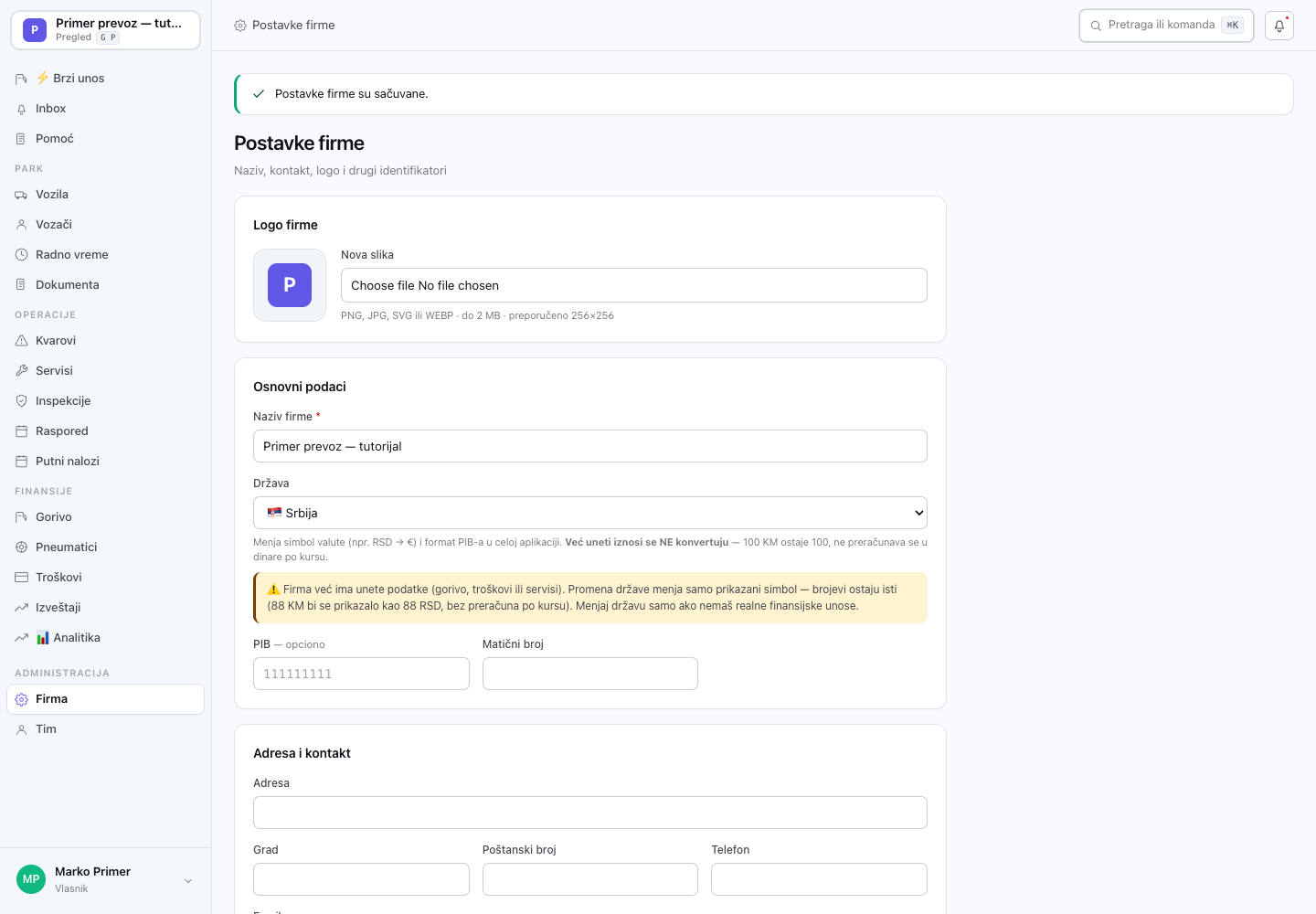Click the Servisi wrench icon

click(21, 371)
